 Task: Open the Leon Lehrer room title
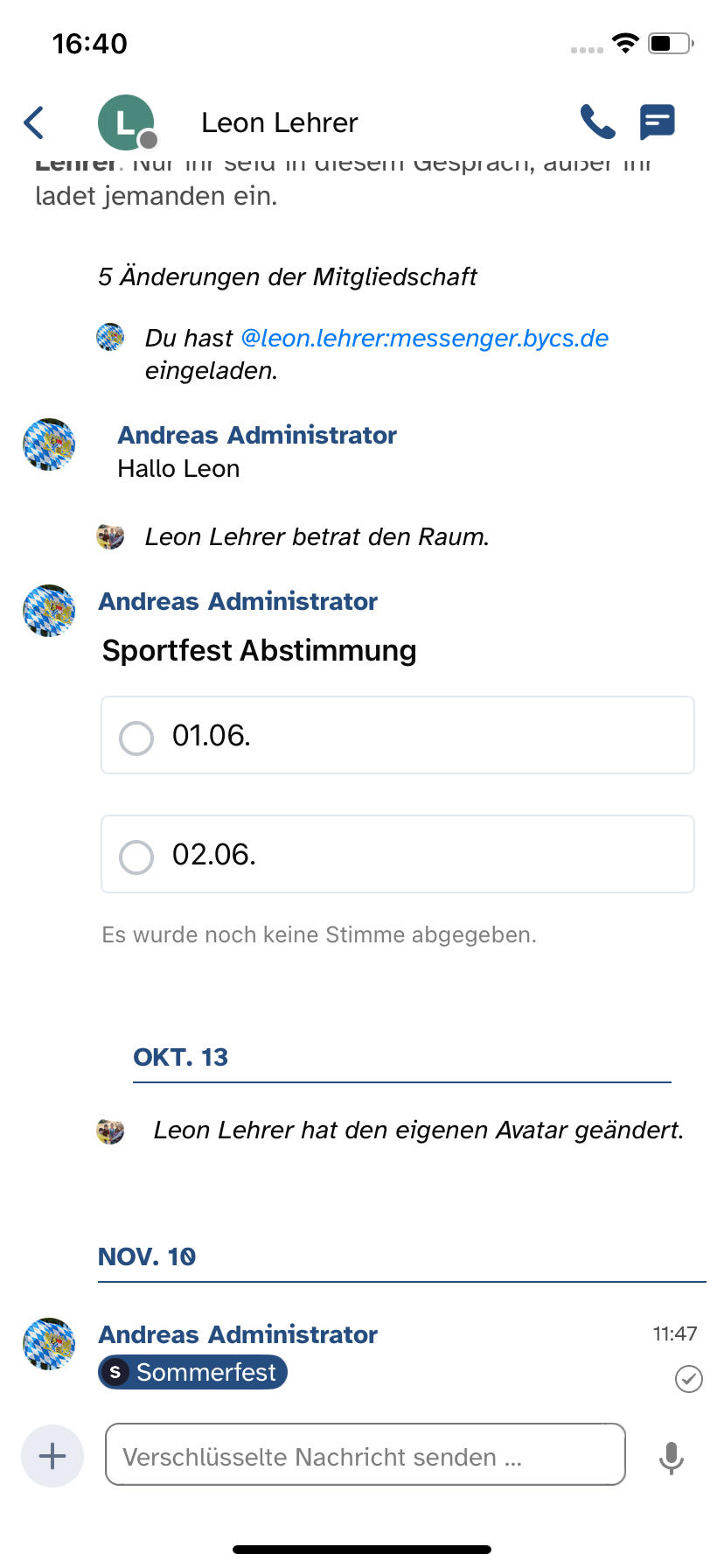[x=280, y=123]
